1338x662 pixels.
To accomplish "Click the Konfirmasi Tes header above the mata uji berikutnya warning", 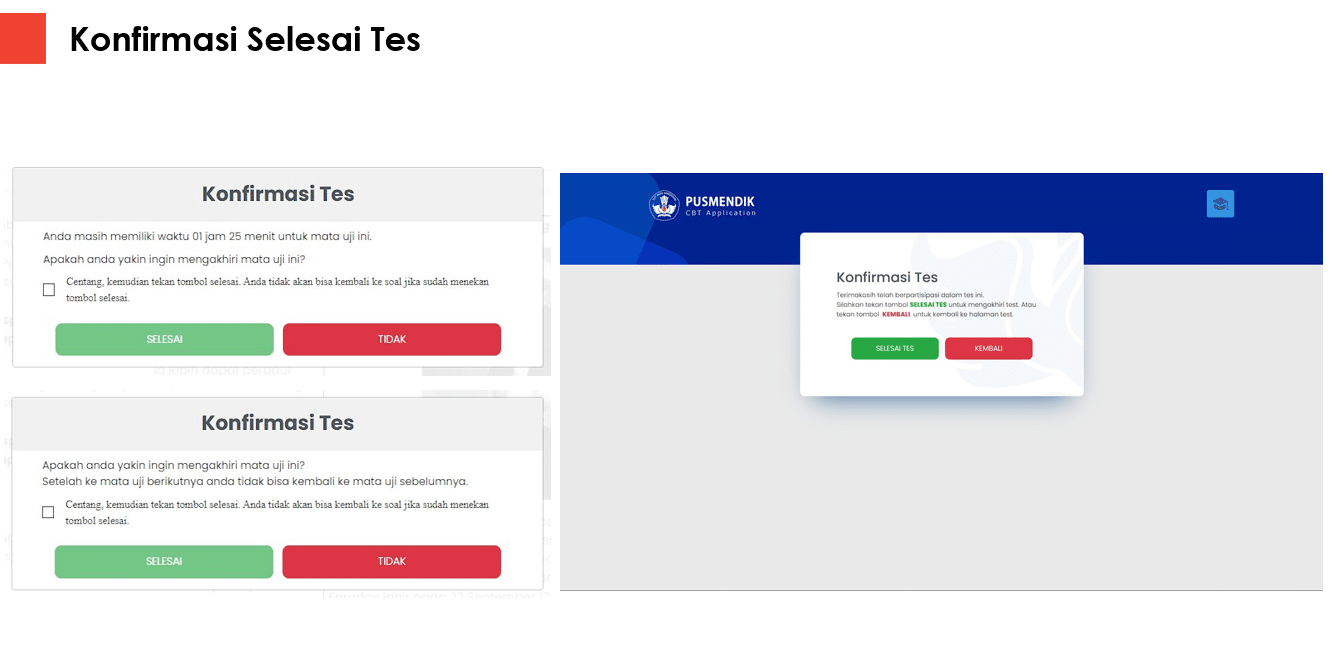I will tap(278, 423).
